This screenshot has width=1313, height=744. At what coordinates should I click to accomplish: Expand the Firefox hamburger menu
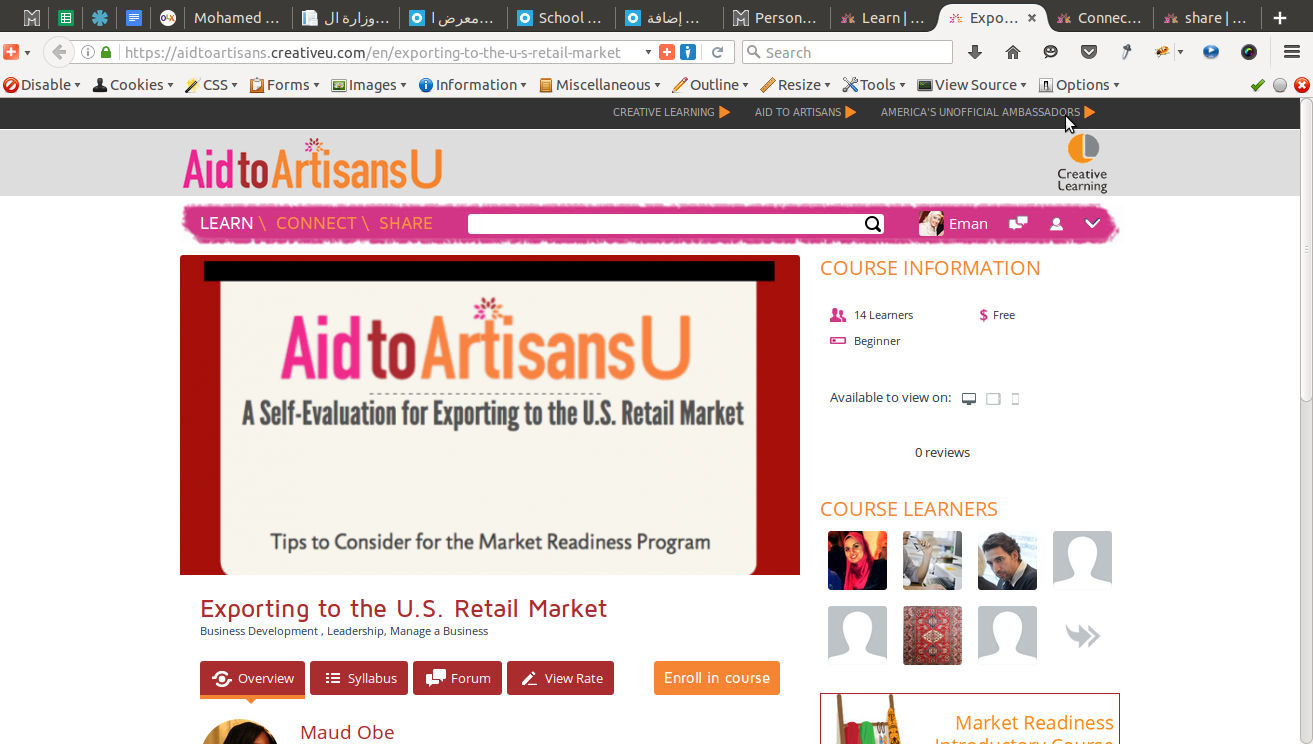click(x=1291, y=52)
